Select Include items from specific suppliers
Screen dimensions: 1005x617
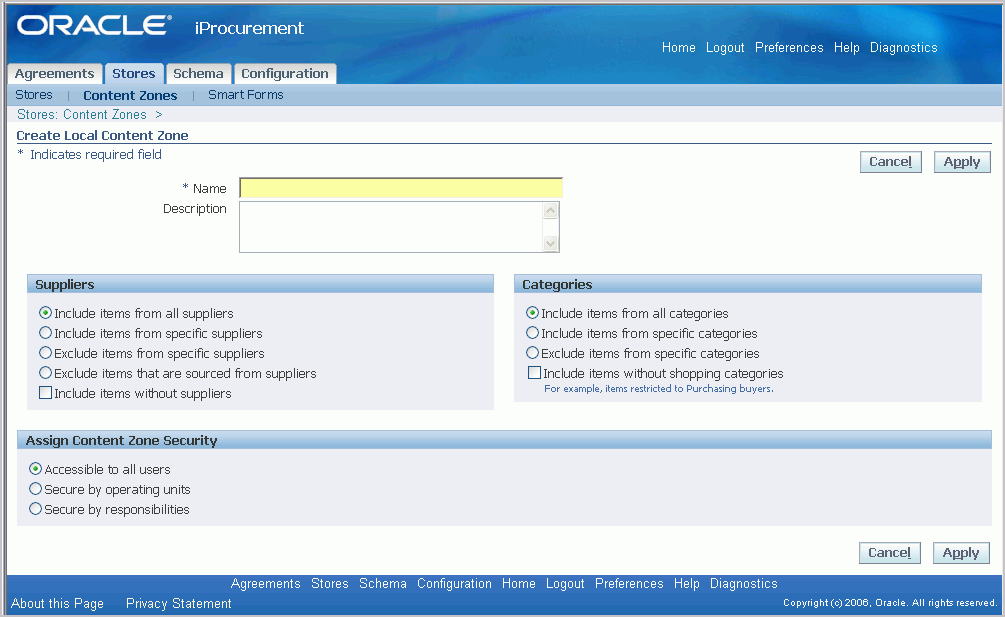tap(46, 333)
